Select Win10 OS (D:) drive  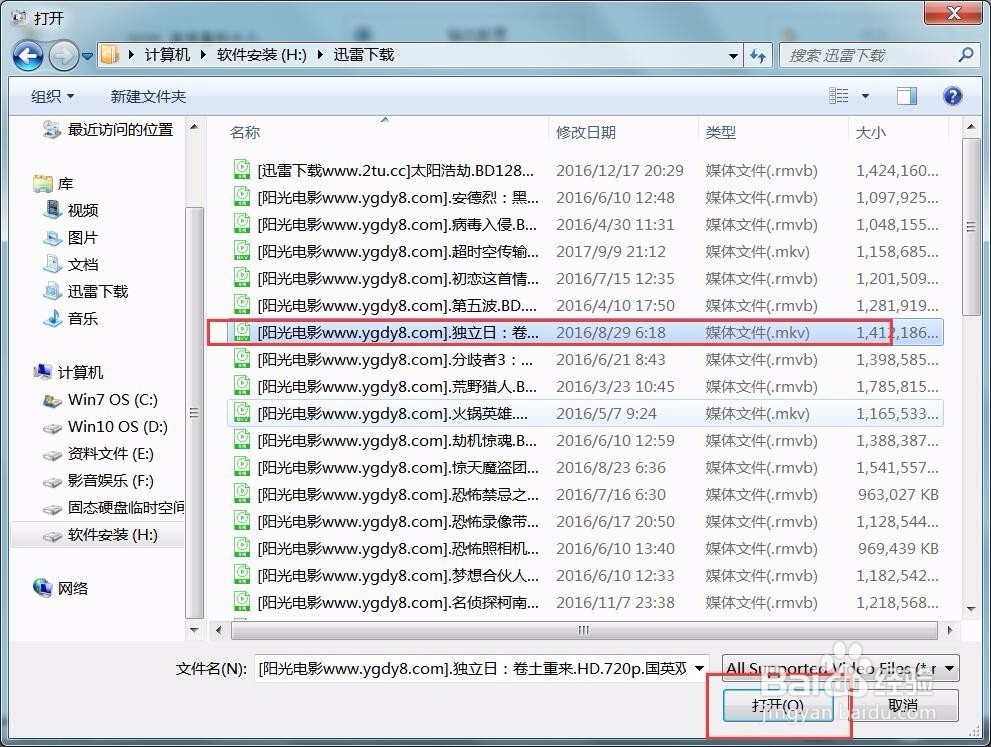tap(105, 427)
